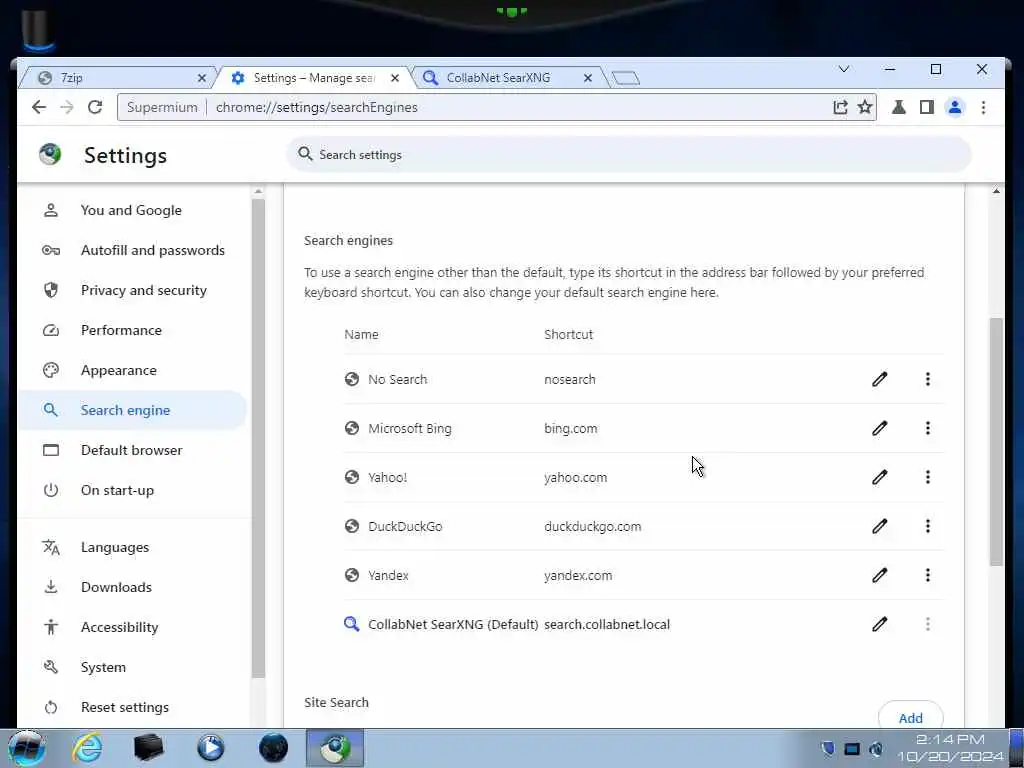Open a new tab
Image resolution: width=1024 pixels, height=768 pixels.
pyautogui.click(x=626, y=78)
